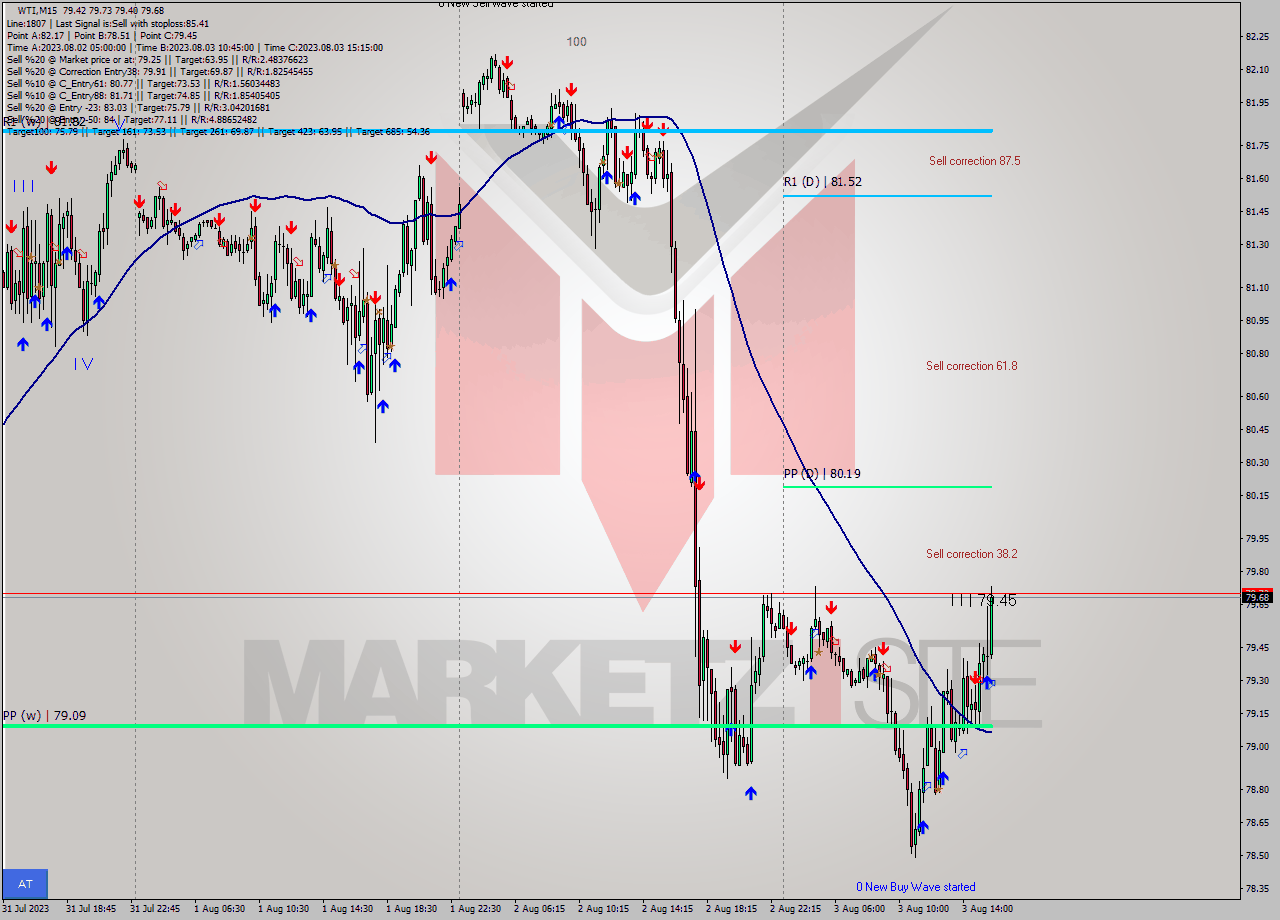The width and height of the screenshot is (1280, 920).
Task: Click the 79.30 price axis label
Action: tap(1257, 680)
